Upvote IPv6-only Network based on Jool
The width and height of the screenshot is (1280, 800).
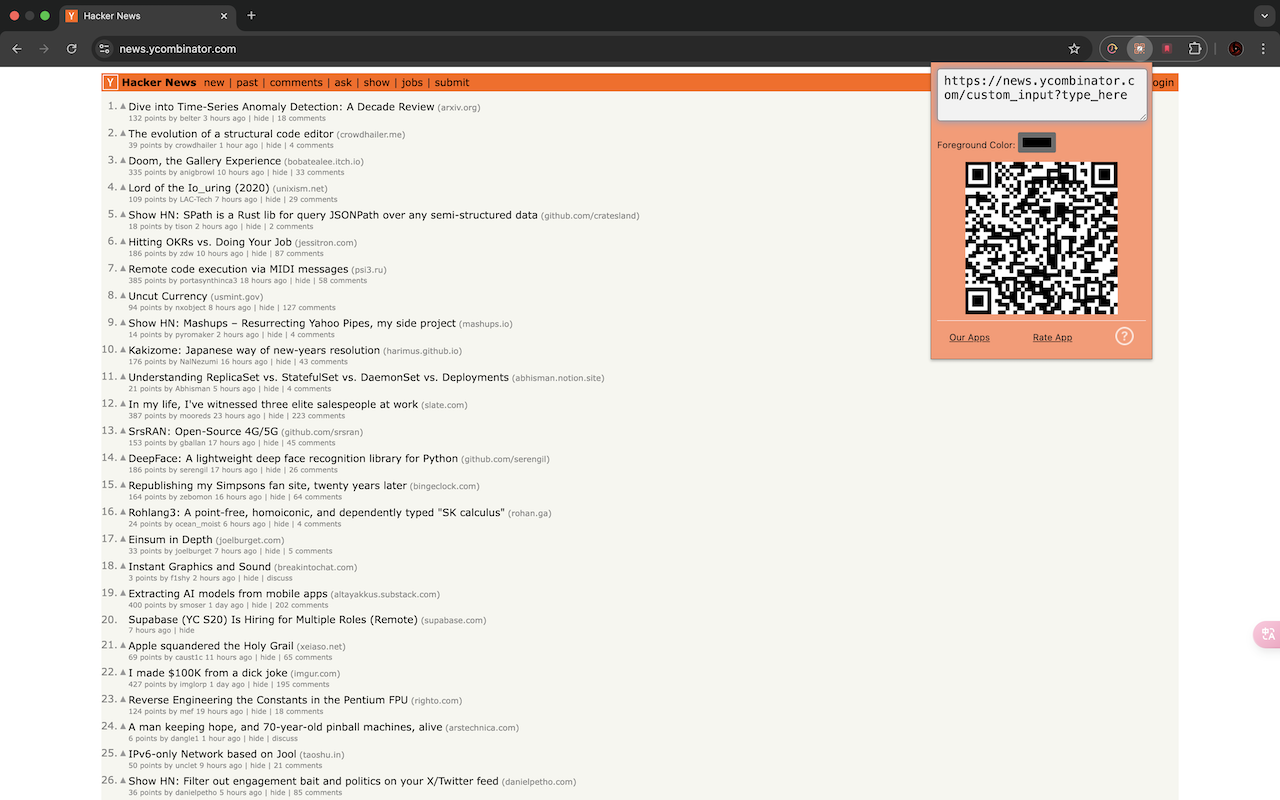point(123,754)
